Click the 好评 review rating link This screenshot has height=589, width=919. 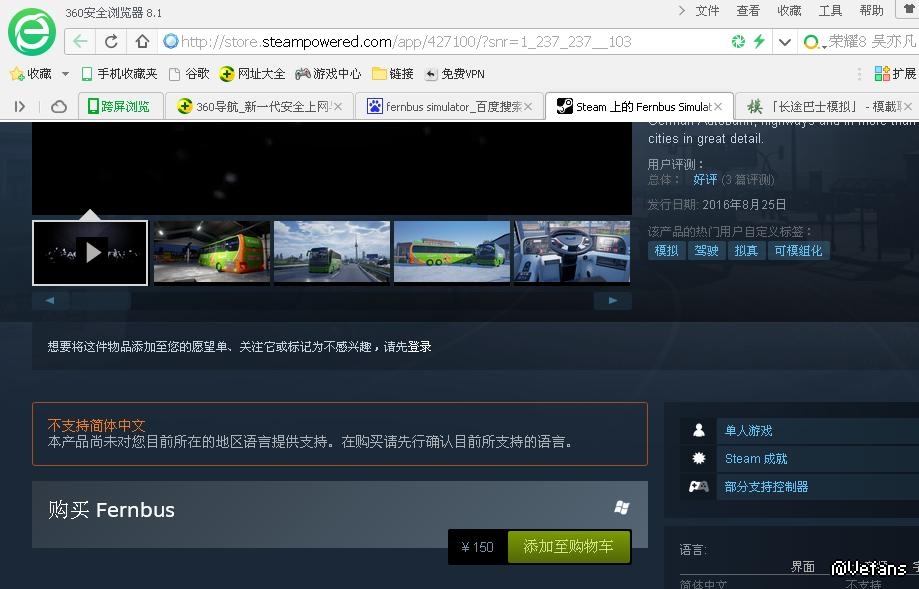[704, 180]
